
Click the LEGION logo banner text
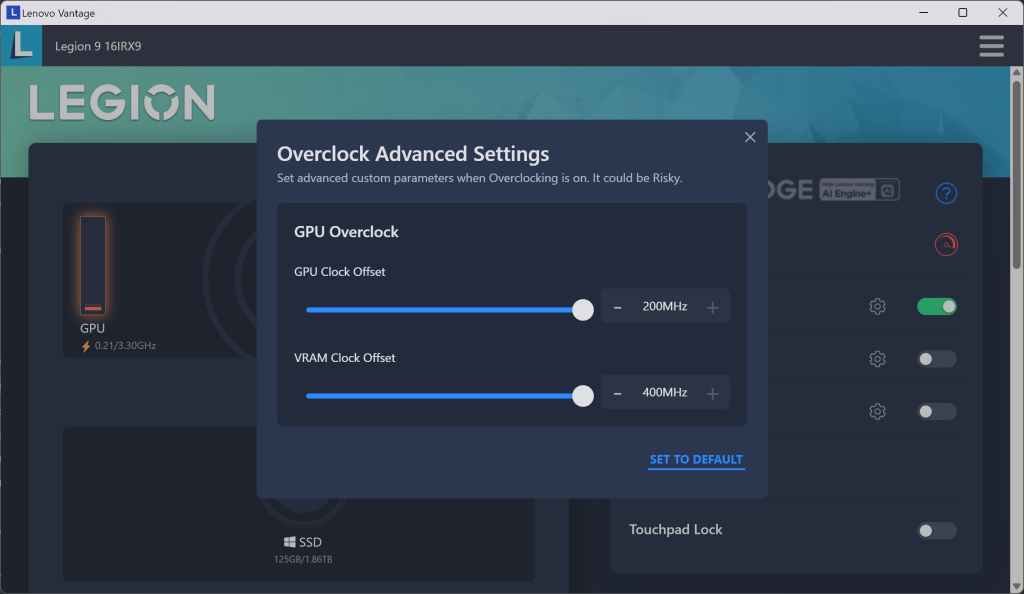[122, 102]
